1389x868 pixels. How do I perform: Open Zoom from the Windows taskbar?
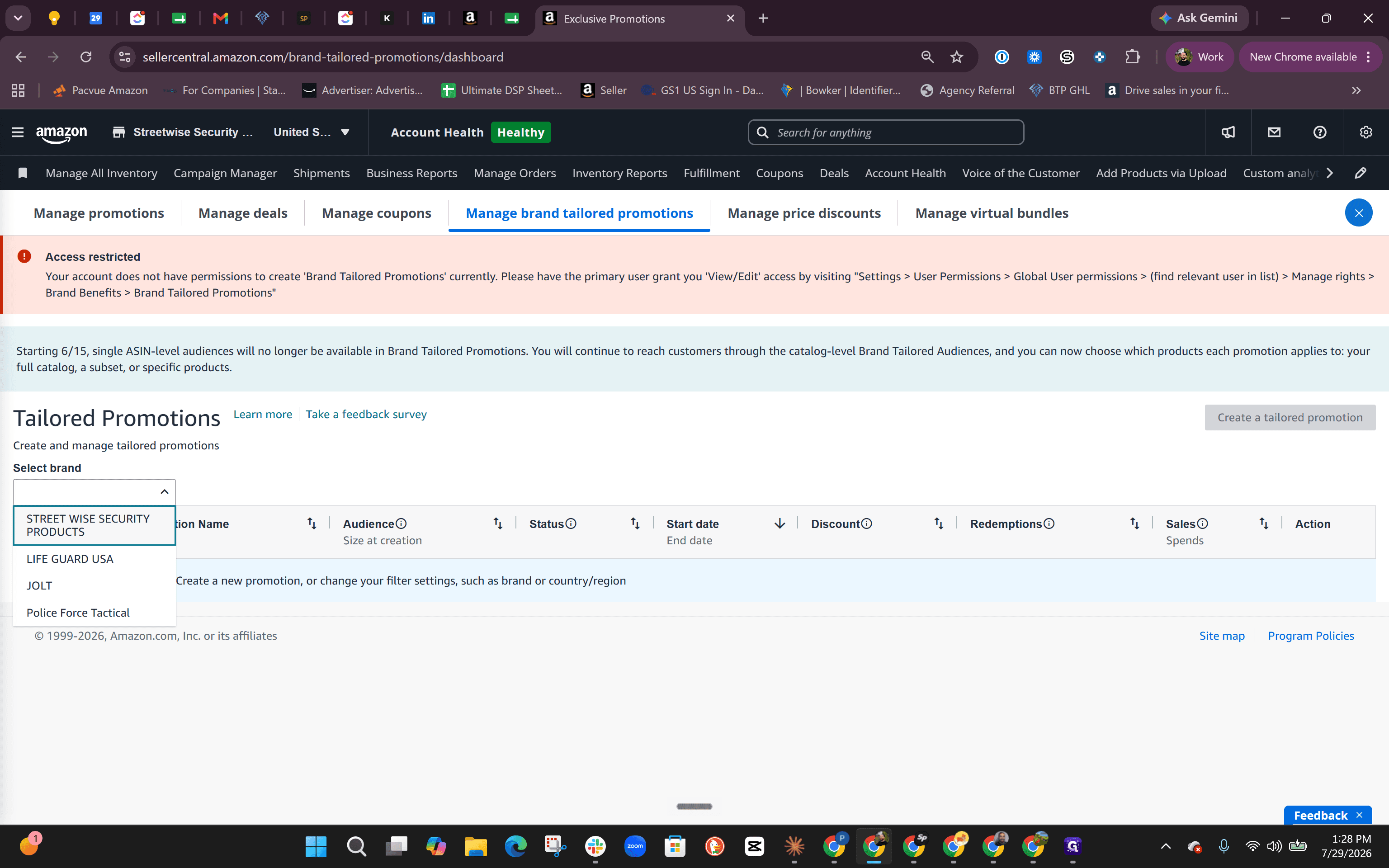[x=635, y=846]
